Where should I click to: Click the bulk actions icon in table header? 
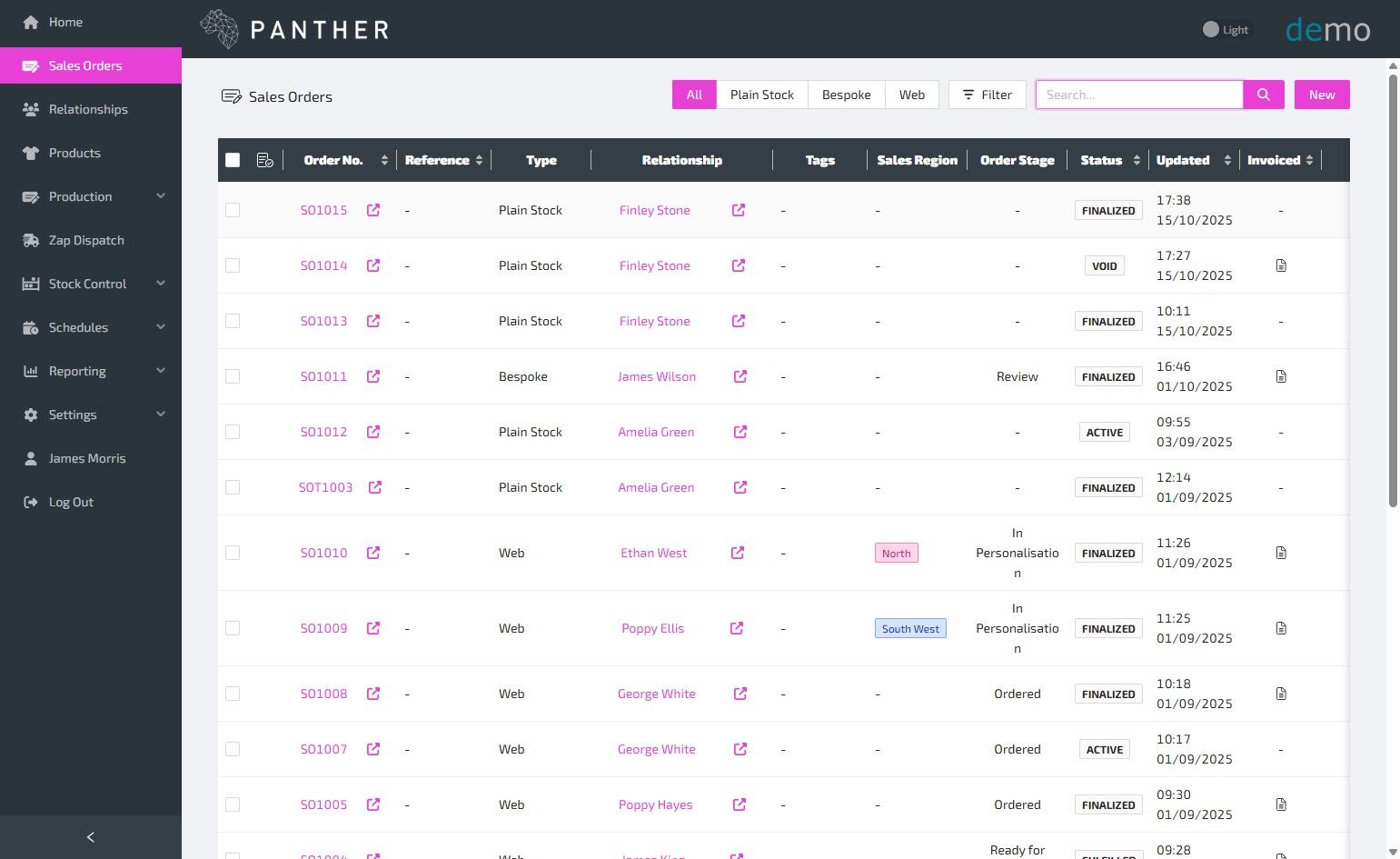[x=265, y=160]
